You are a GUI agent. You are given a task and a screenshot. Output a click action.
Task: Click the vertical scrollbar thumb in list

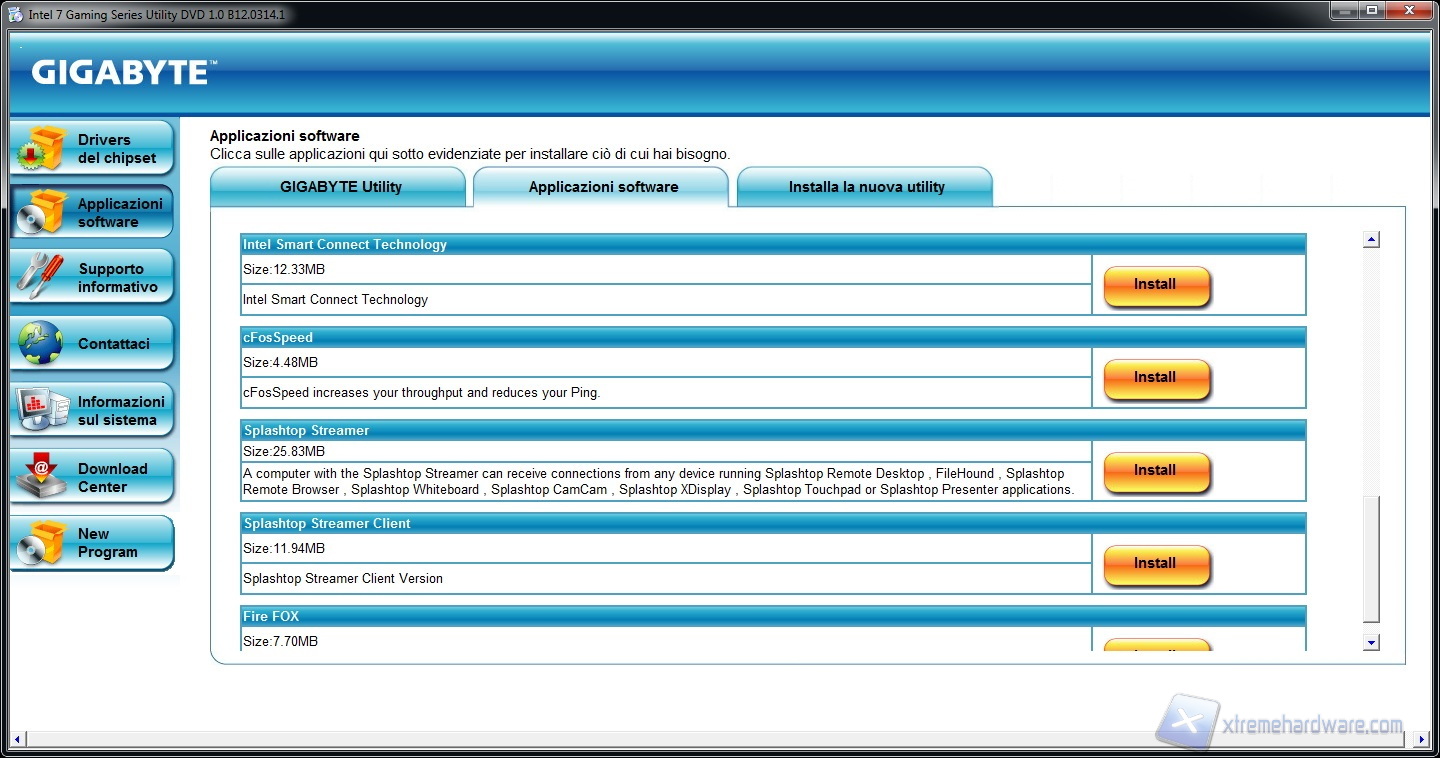click(1371, 560)
